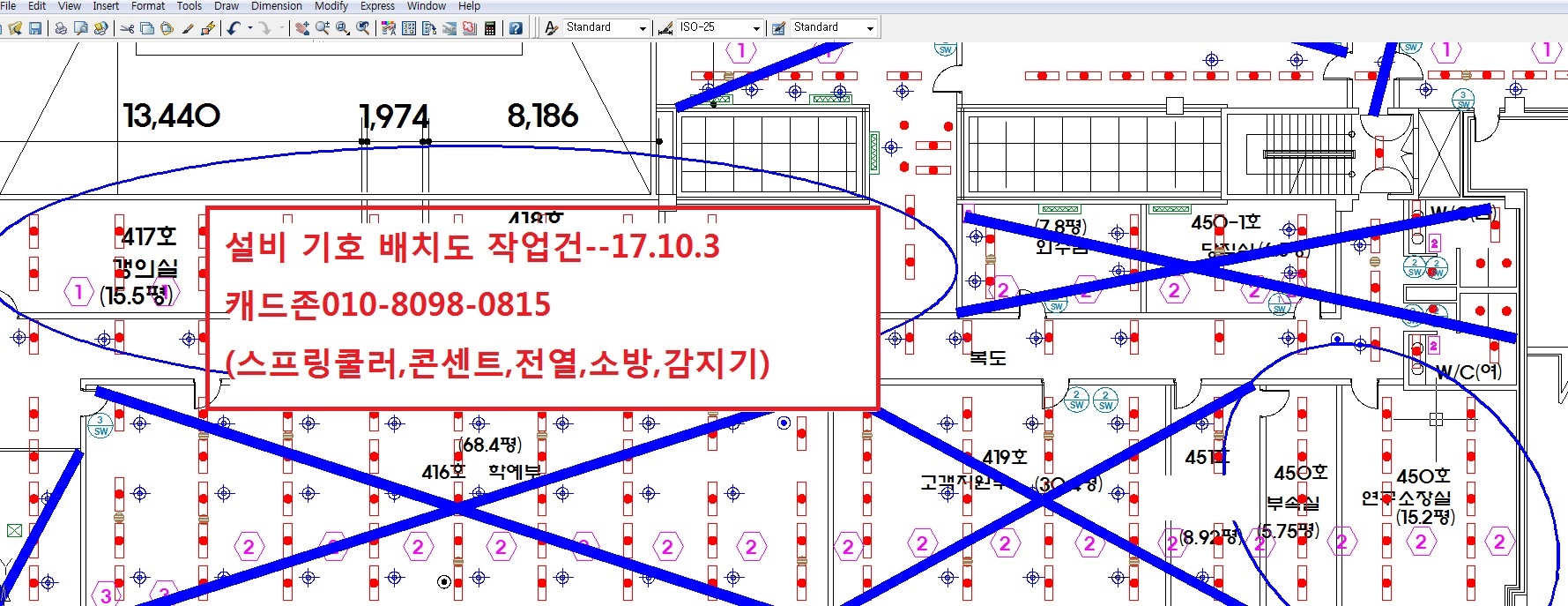Select the 부속실 room label
The image size is (1568, 606).
click(1293, 504)
